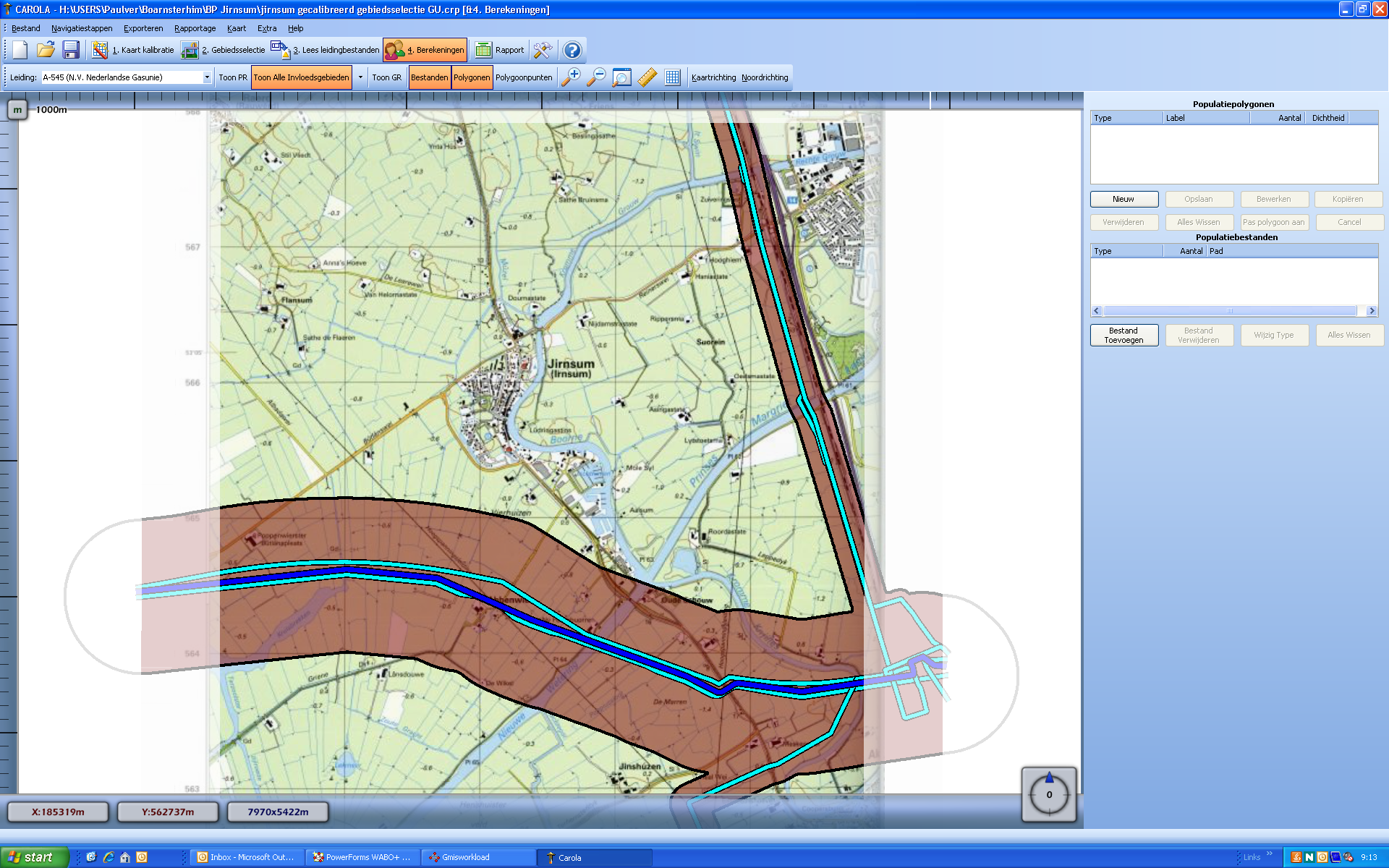Set map to Noordrichting orientation
The height and width of the screenshot is (868, 1389).
pos(765,77)
